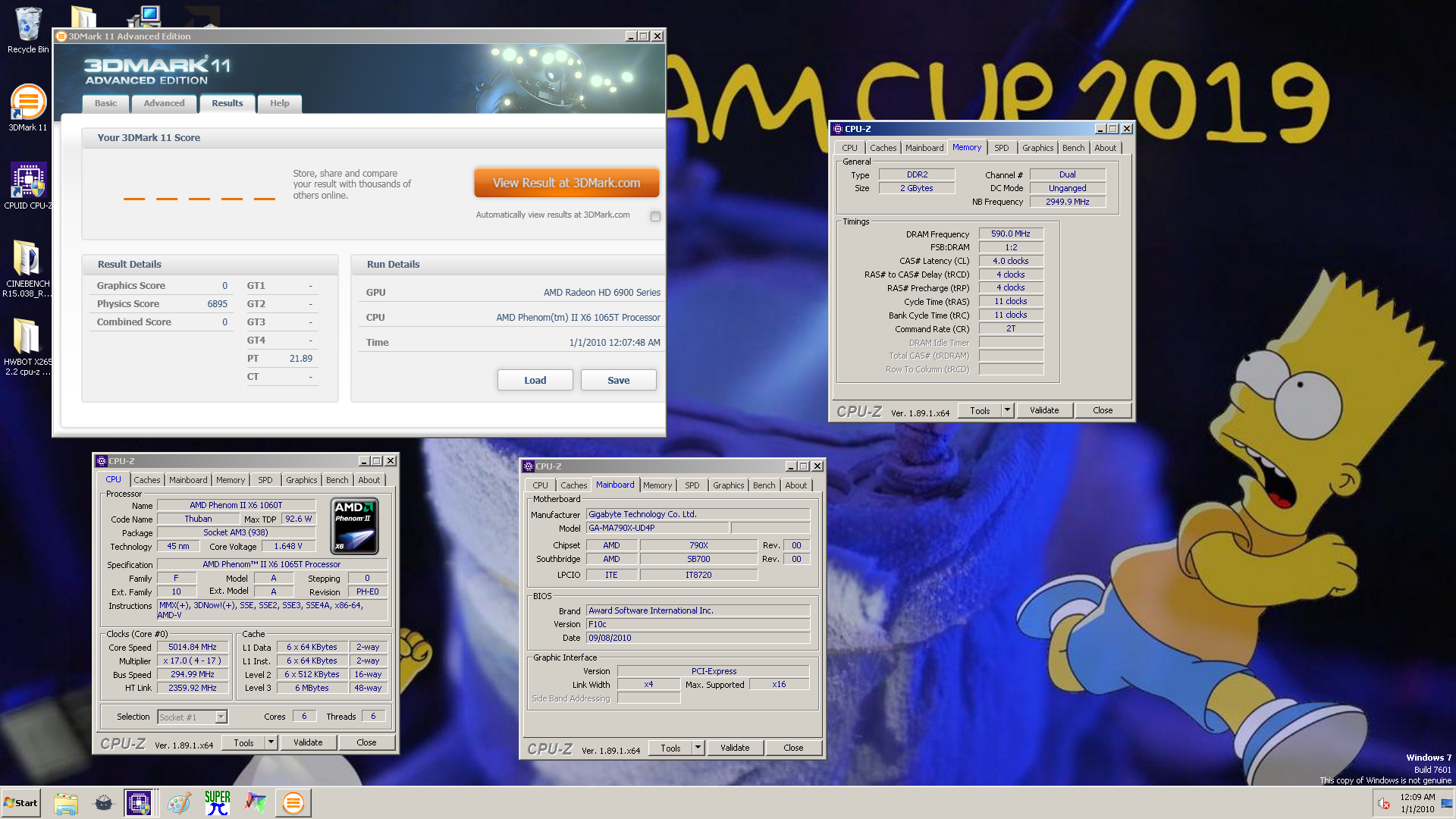Click View Result at 3DMark.com button
The height and width of the screenshot is (819, 1456).
click(566, 183)
